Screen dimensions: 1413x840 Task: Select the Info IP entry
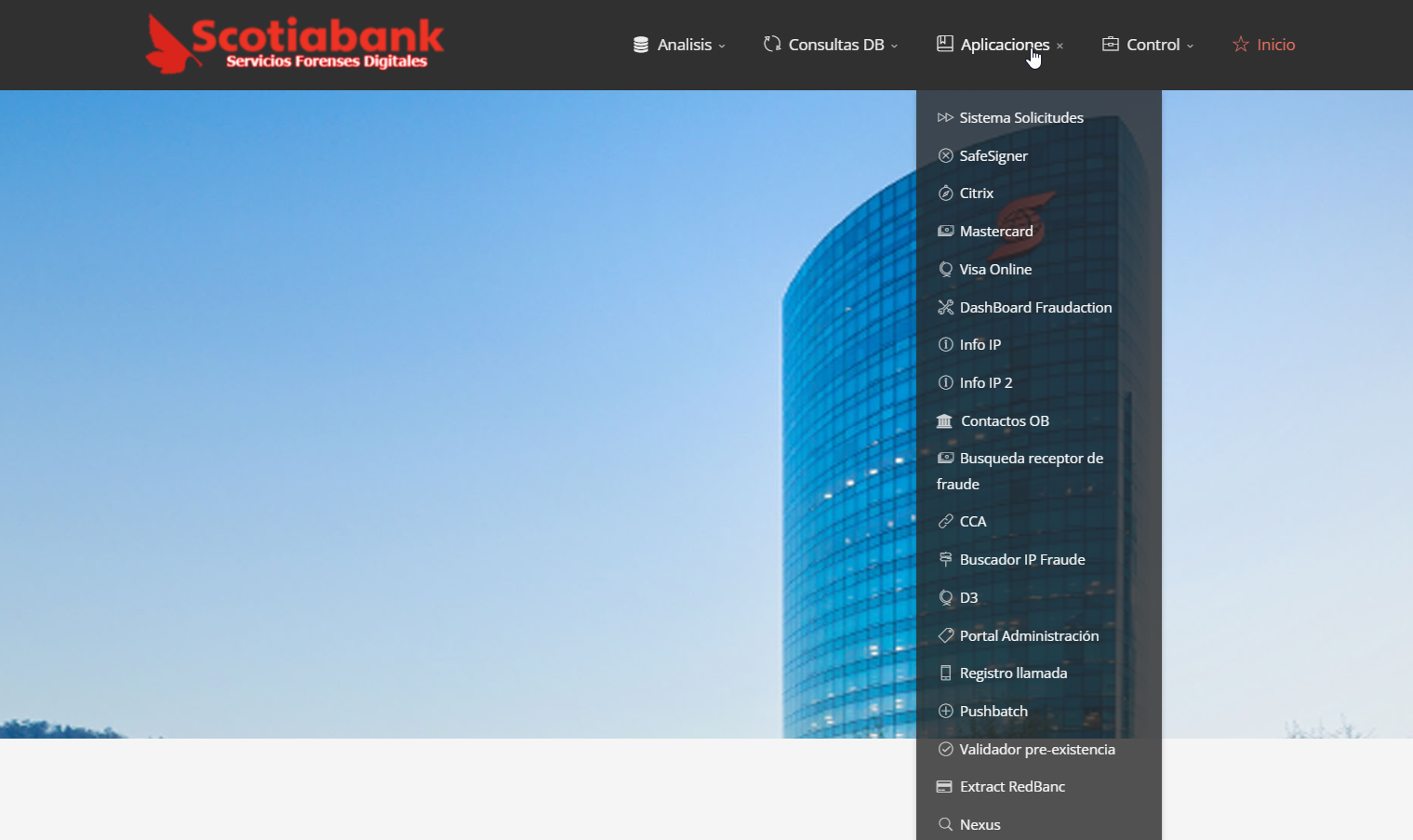coord(980,345)
